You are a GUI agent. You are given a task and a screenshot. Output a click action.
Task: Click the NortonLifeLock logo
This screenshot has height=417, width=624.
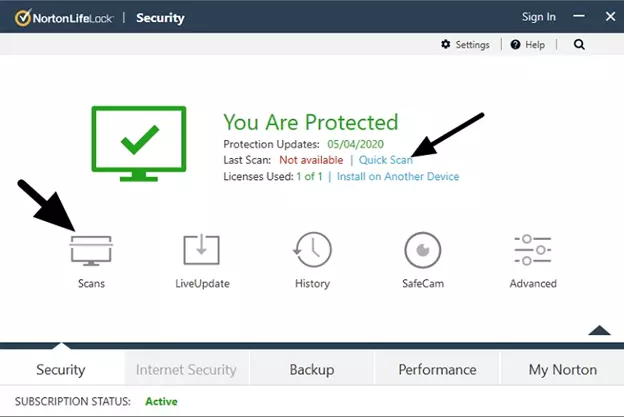tap(64, 17)
